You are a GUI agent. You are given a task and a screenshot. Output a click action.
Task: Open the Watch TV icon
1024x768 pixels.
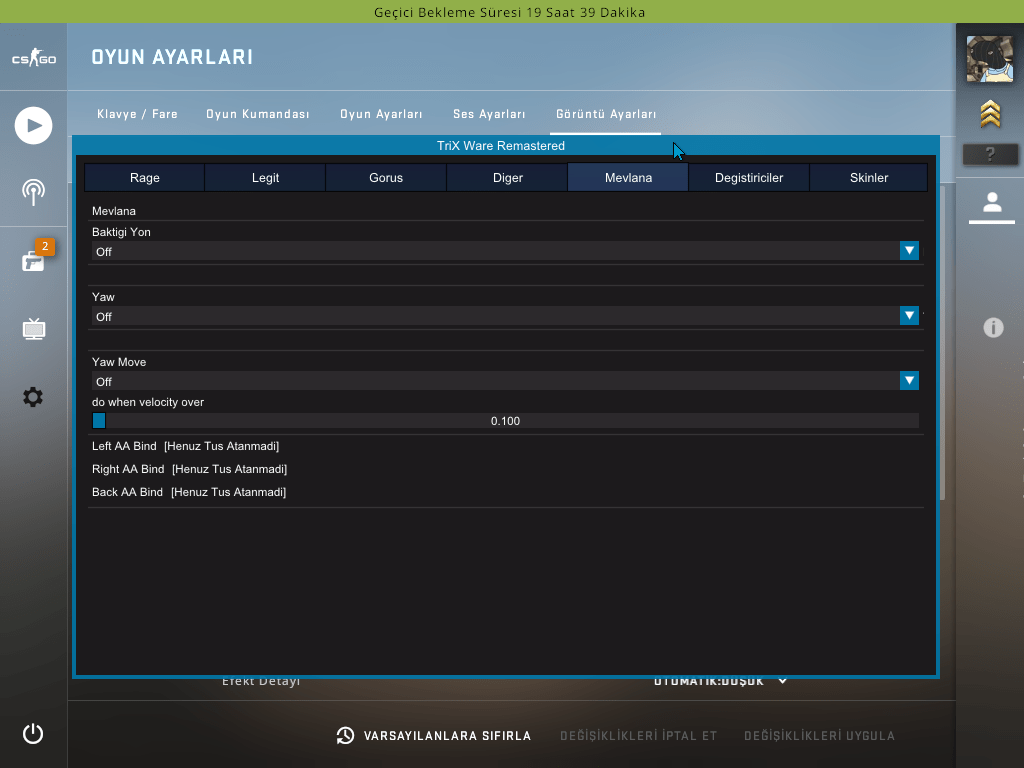click(x=33, y=328)
